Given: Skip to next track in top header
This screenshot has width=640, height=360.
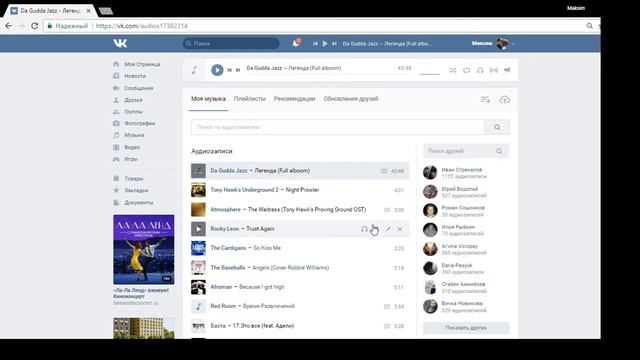Looking at the screenshot, I should point(334,44).
